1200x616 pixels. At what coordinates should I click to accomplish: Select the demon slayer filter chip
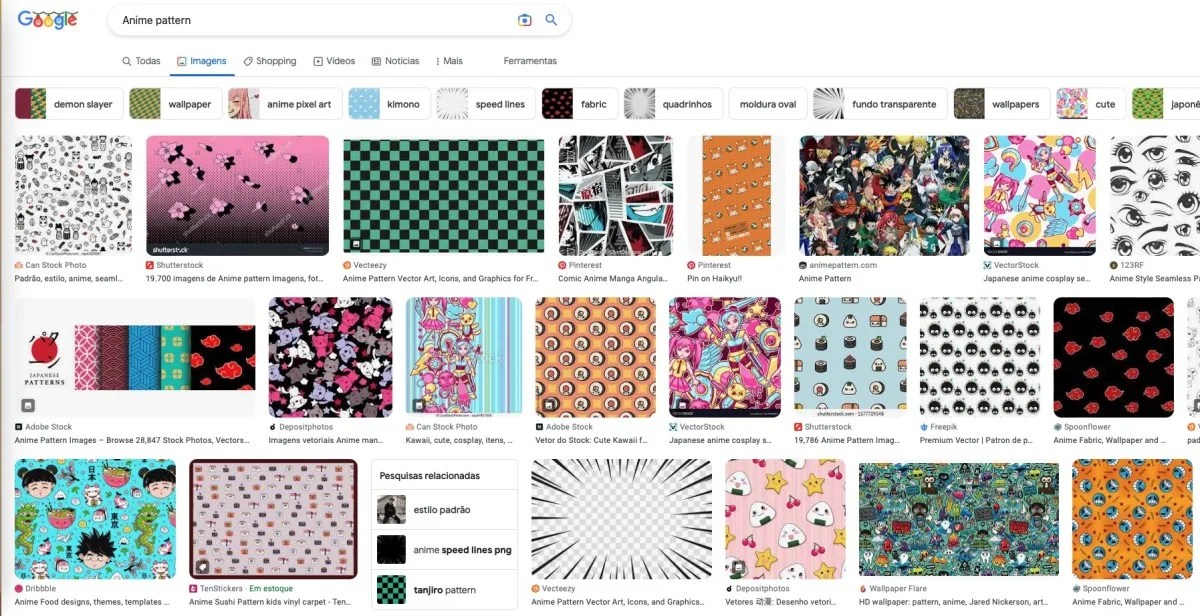69,104
